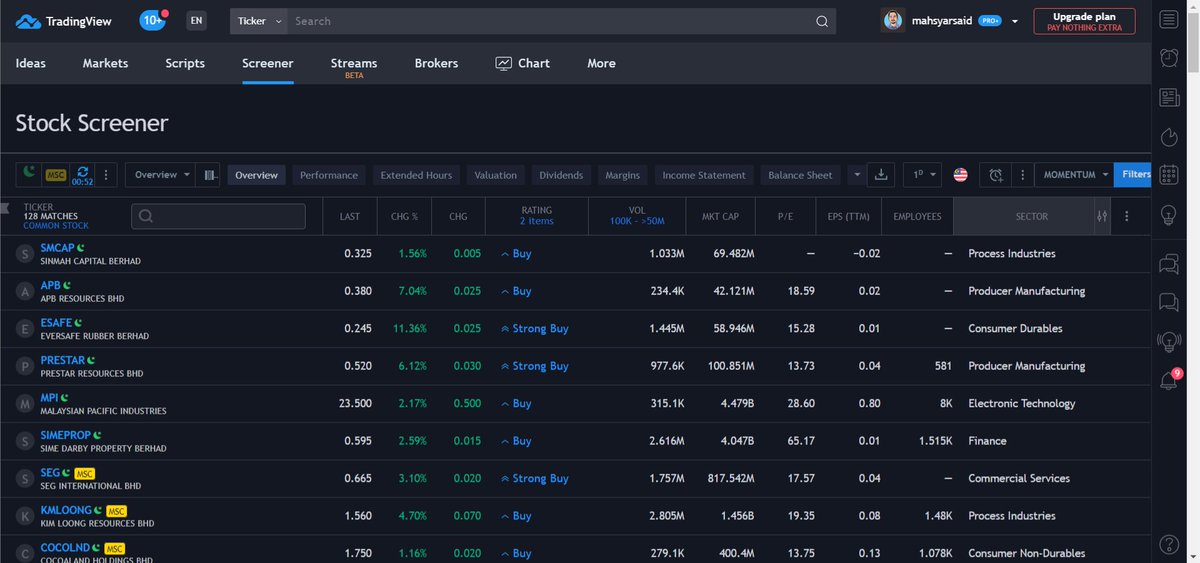Open the help question mark icon
The image size is (1200, 563).
click(x=1169, y=544)
